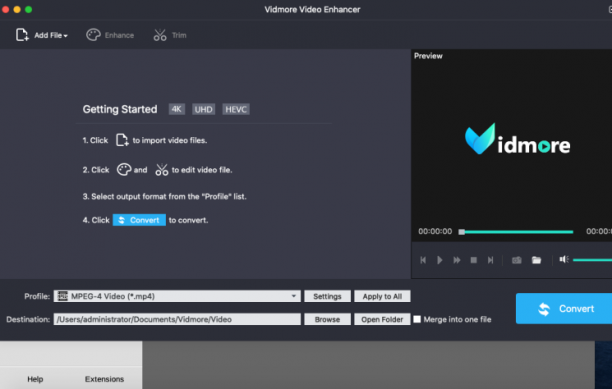The image size is (612, 389).
Task: Select the Trim scissors tool
Action: (170, 35)
